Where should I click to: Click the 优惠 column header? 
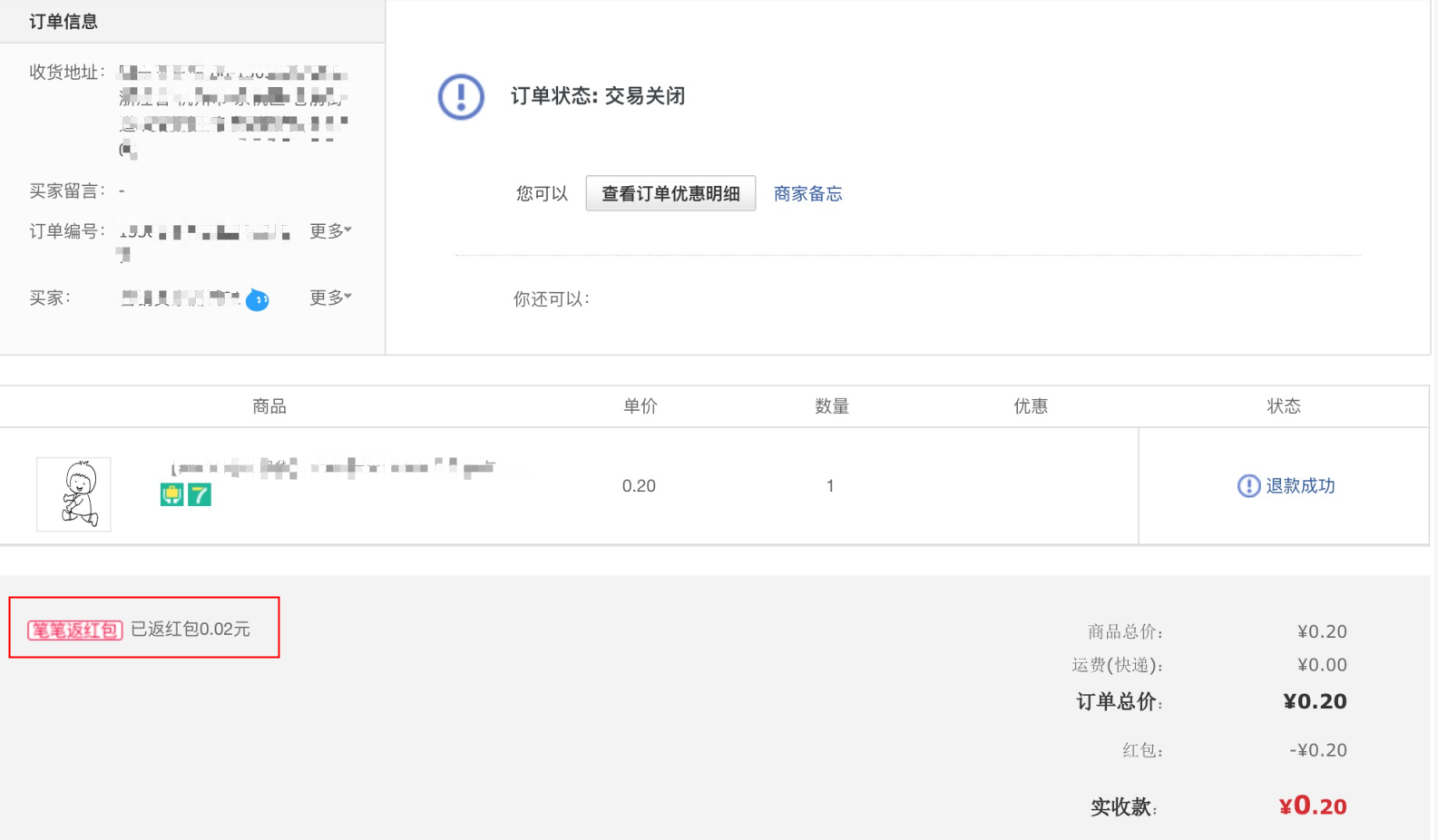pyautogui.click(x=1031, y=406)
